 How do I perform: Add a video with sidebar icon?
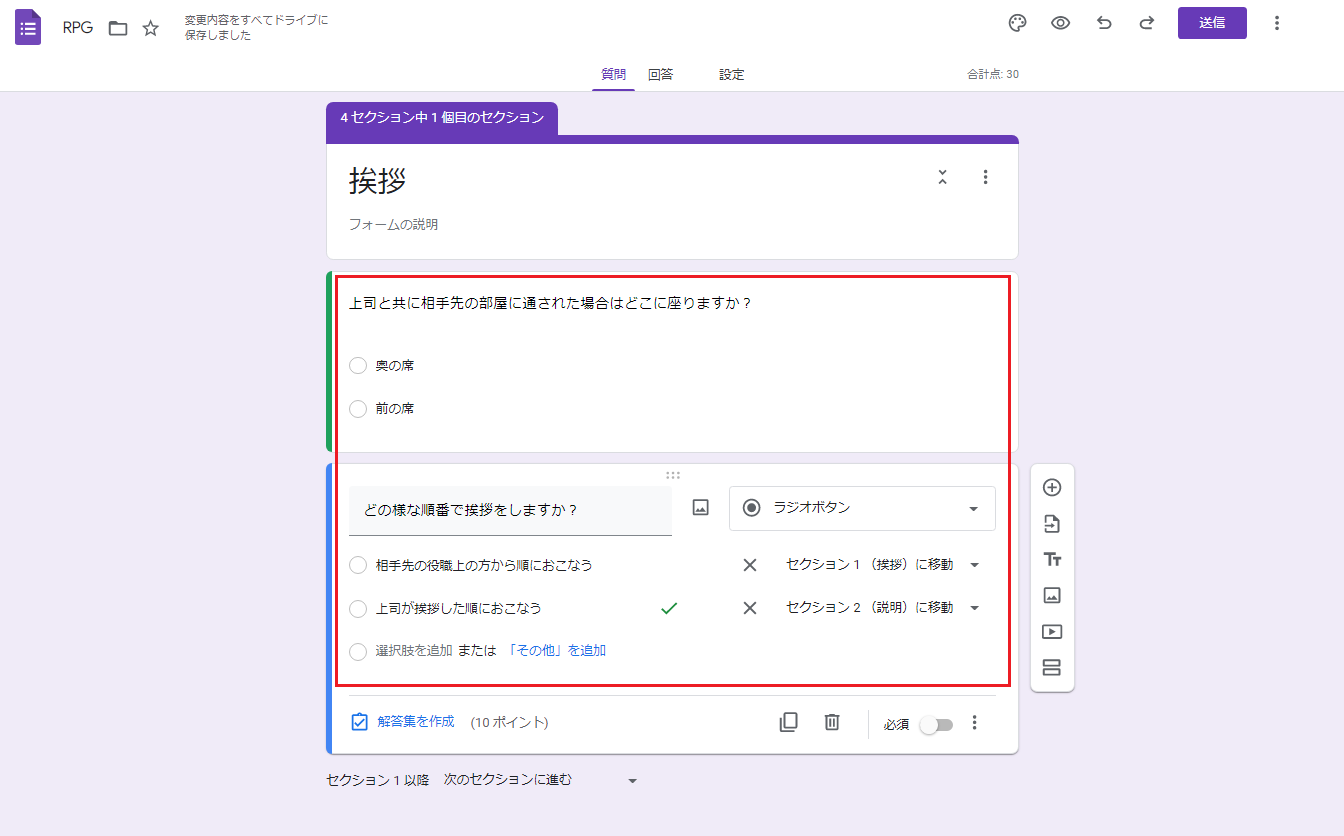click(x=1051, y=632)
